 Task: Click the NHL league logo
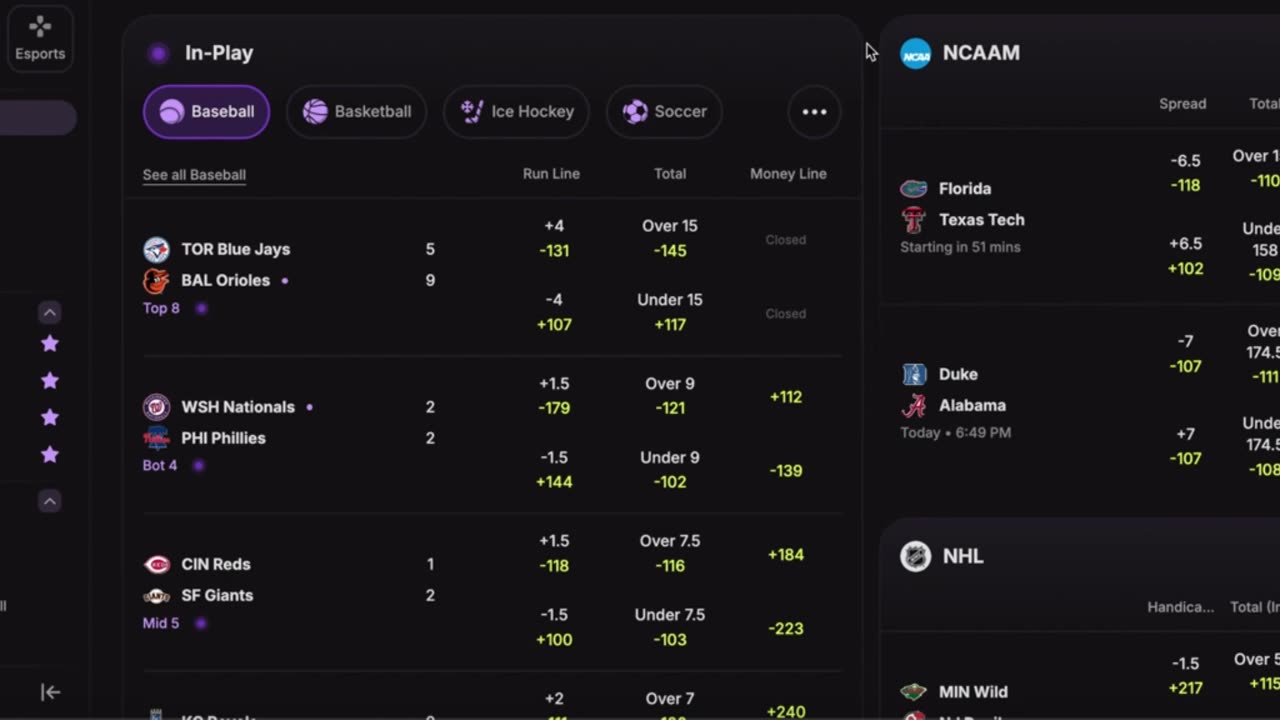tap(915, 556)
